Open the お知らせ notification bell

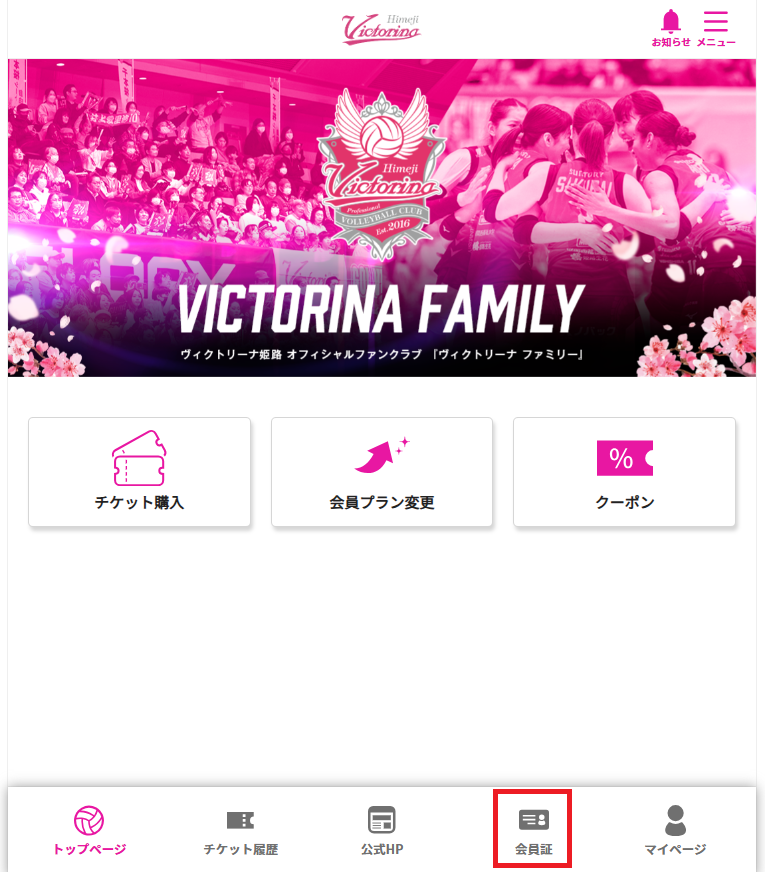coord(671,22)
